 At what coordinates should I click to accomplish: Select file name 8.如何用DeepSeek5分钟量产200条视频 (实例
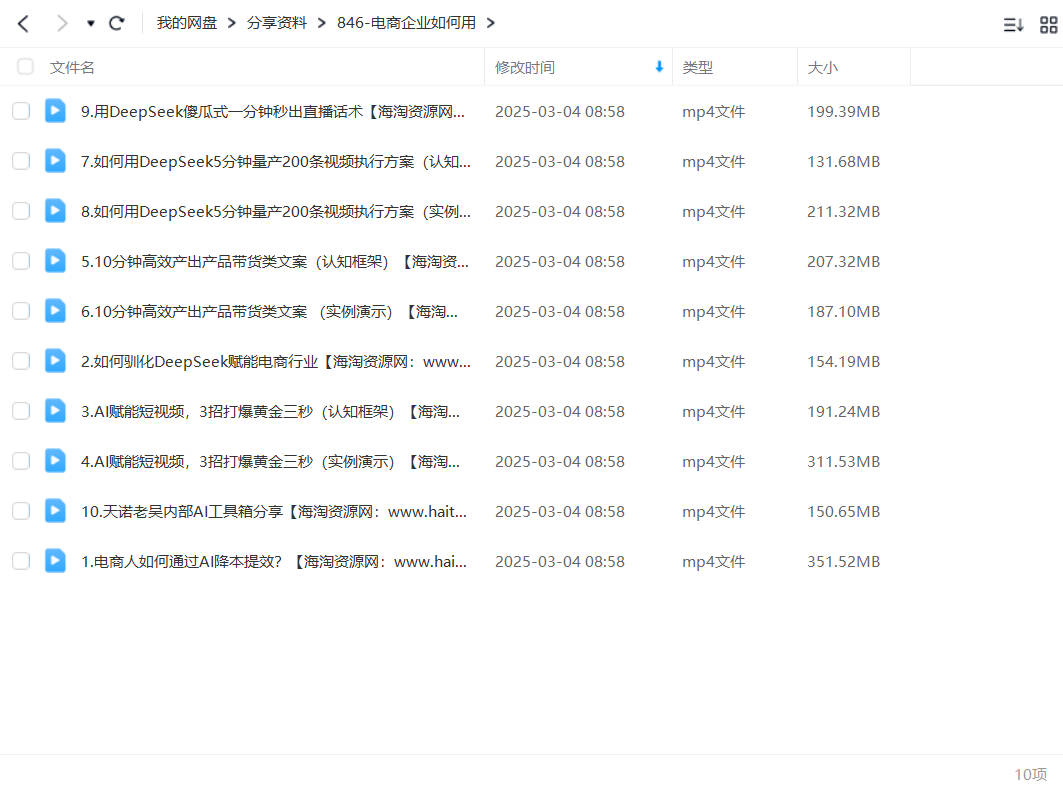pos(275,212)
